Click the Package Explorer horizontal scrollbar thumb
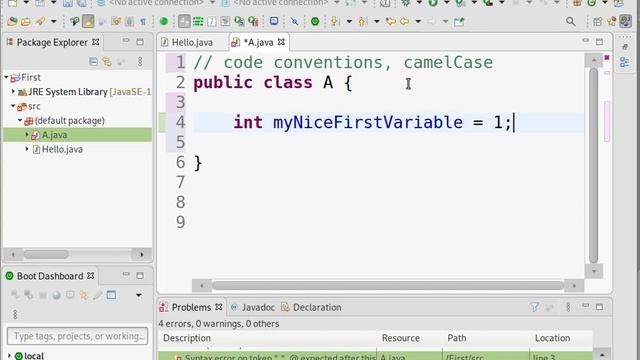 tap(46, 255)
